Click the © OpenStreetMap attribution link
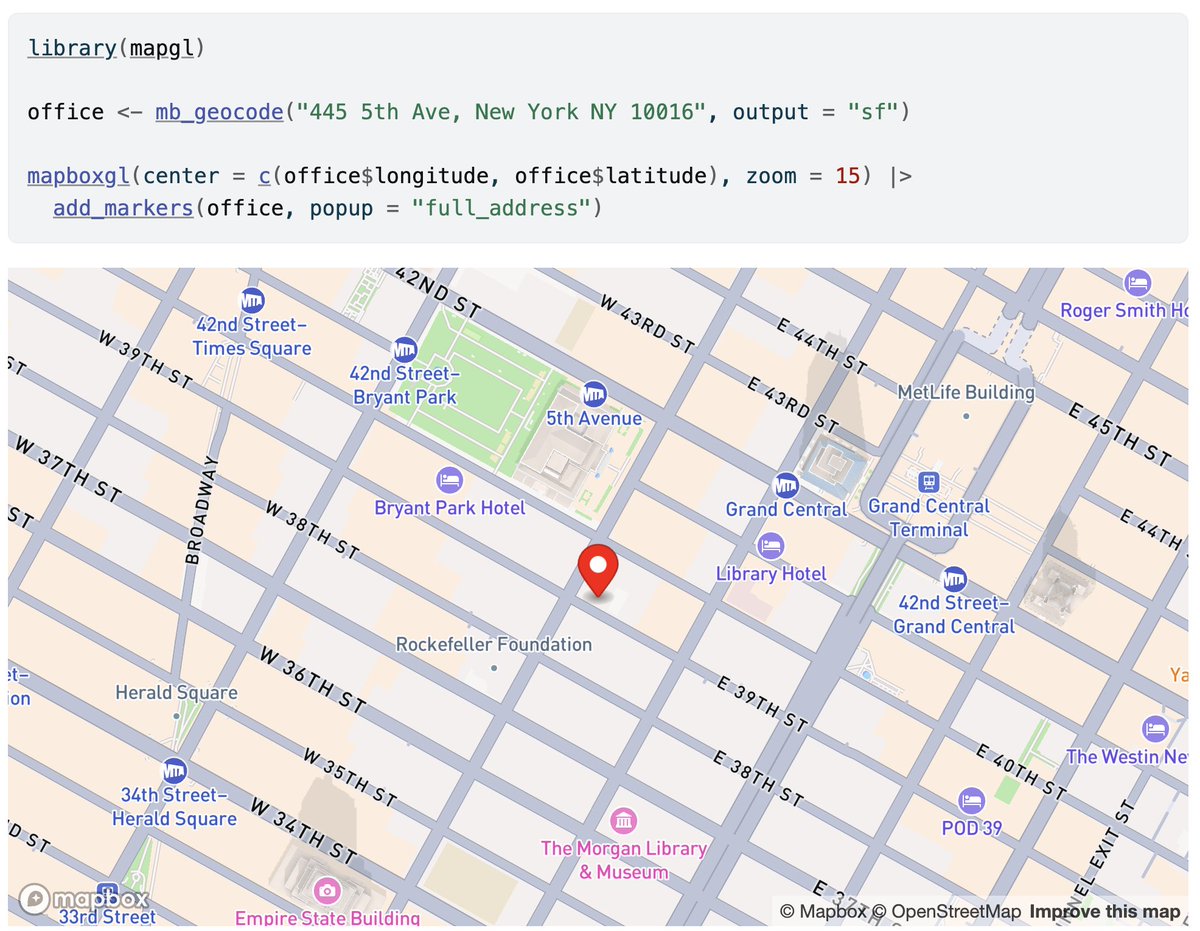Viewport: 1200px width, 931px height. click(x=946, y=912)
